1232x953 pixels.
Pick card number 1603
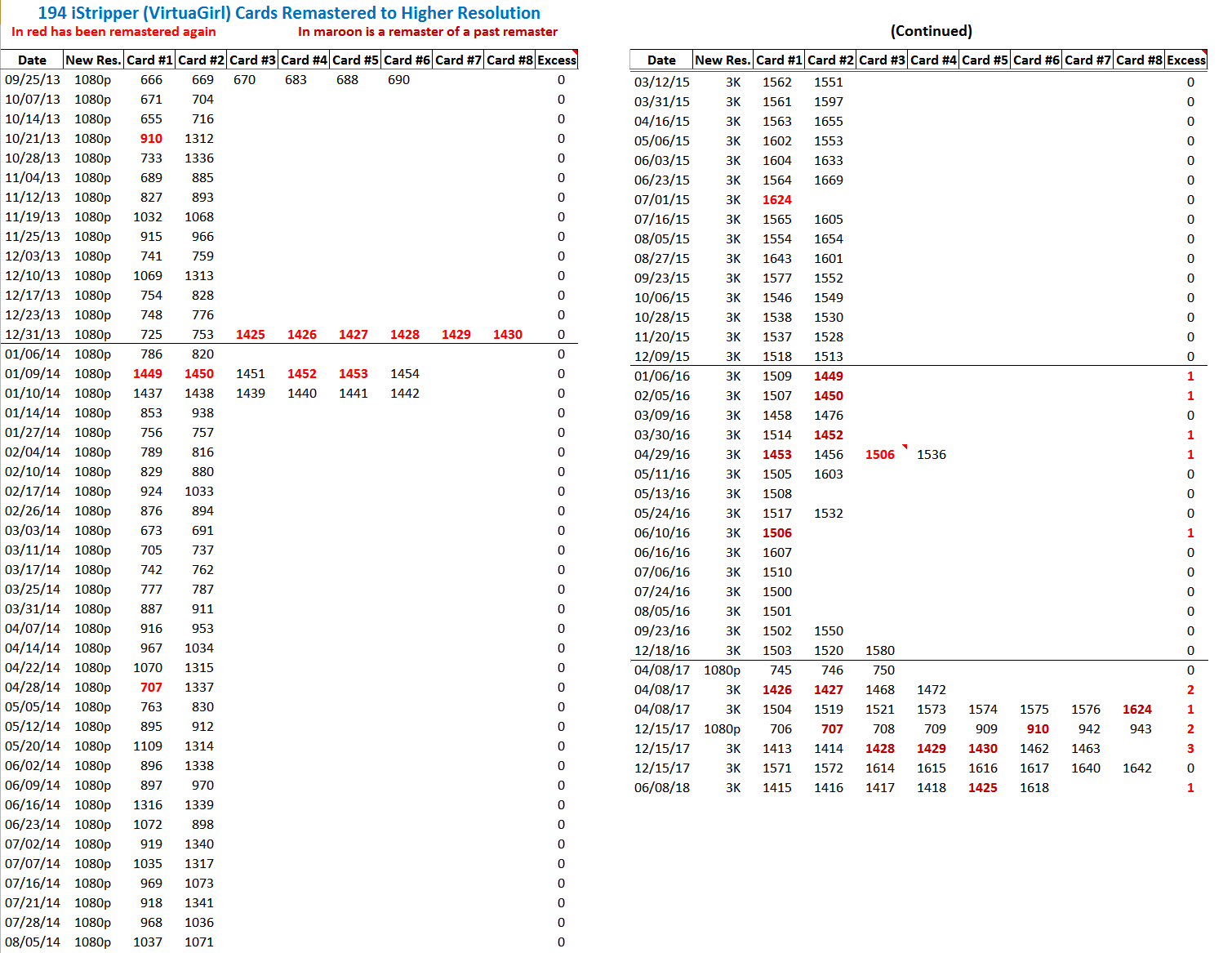[829, 474]
